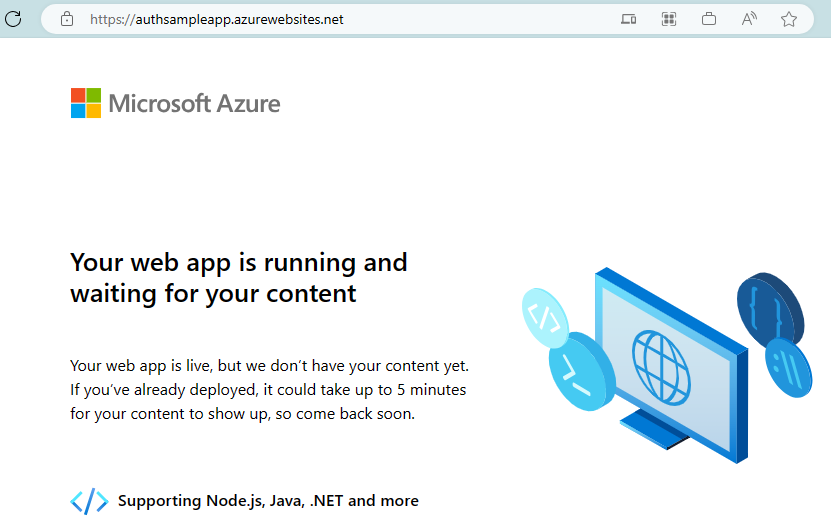Click the four-color Microsoft logo squares

click(86, 103)
